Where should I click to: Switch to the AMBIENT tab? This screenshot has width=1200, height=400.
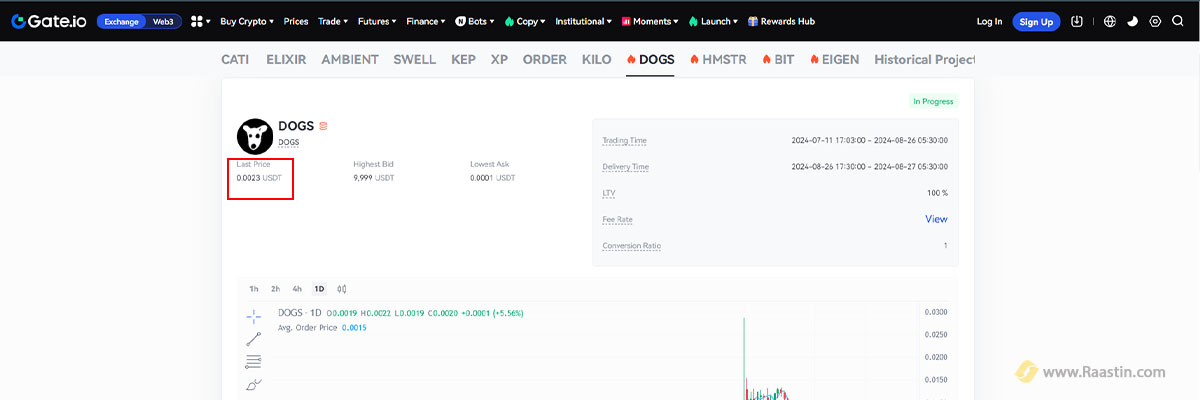pyautogui.click(x=350, y=59)
